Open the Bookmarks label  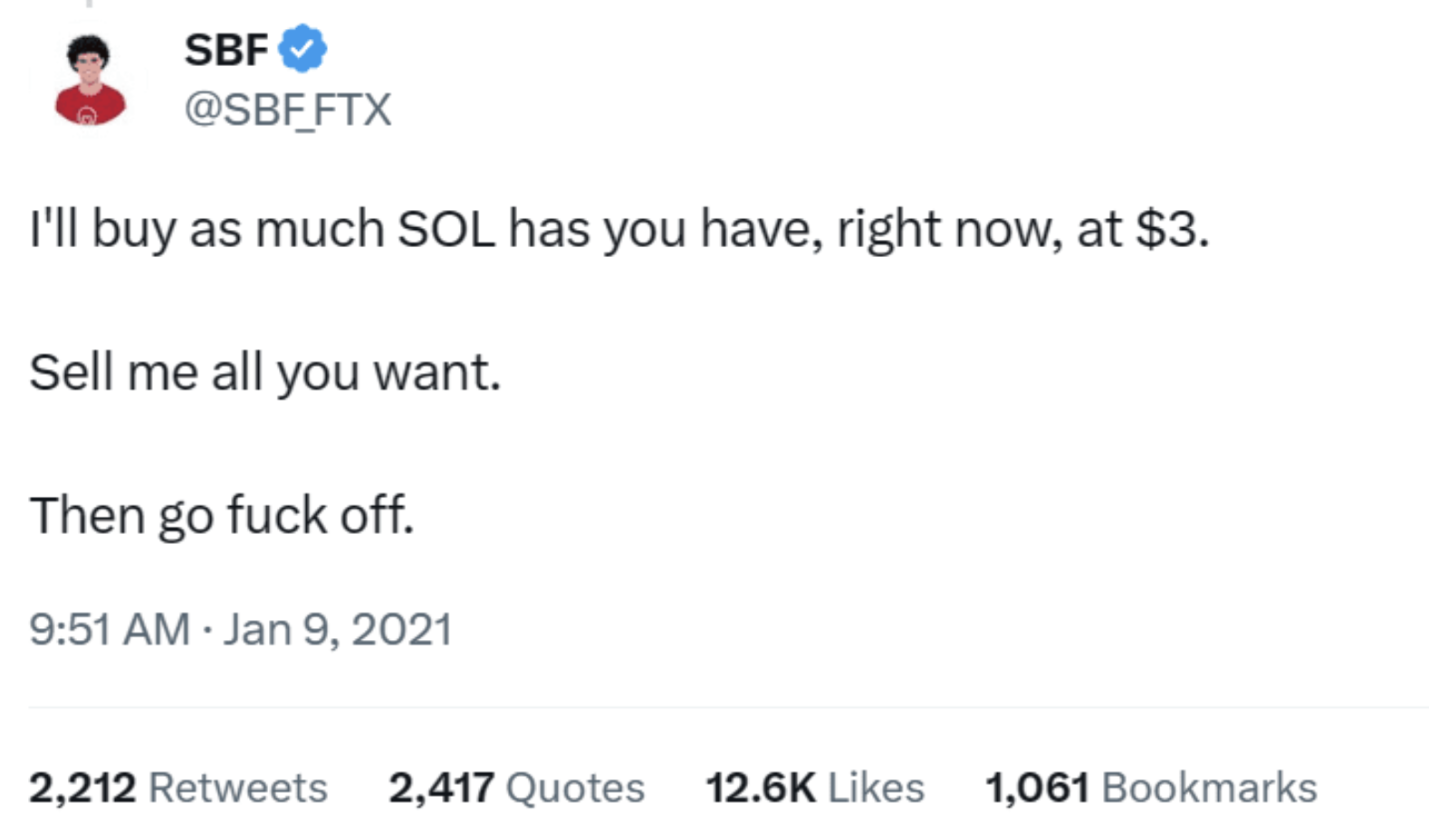[1209, 787]
